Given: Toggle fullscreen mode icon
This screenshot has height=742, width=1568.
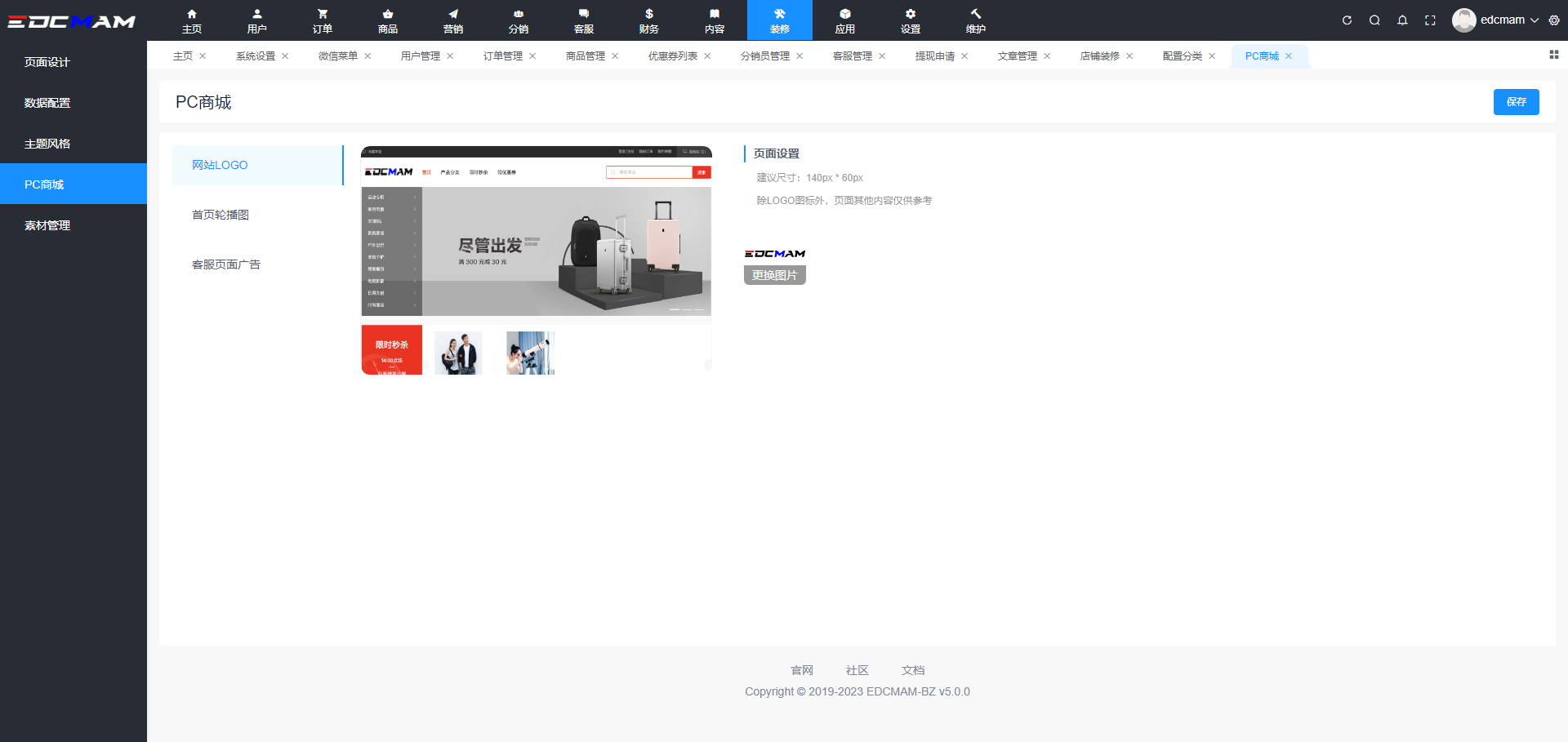Looking at the screenshot, I should tap(1430, 20).
